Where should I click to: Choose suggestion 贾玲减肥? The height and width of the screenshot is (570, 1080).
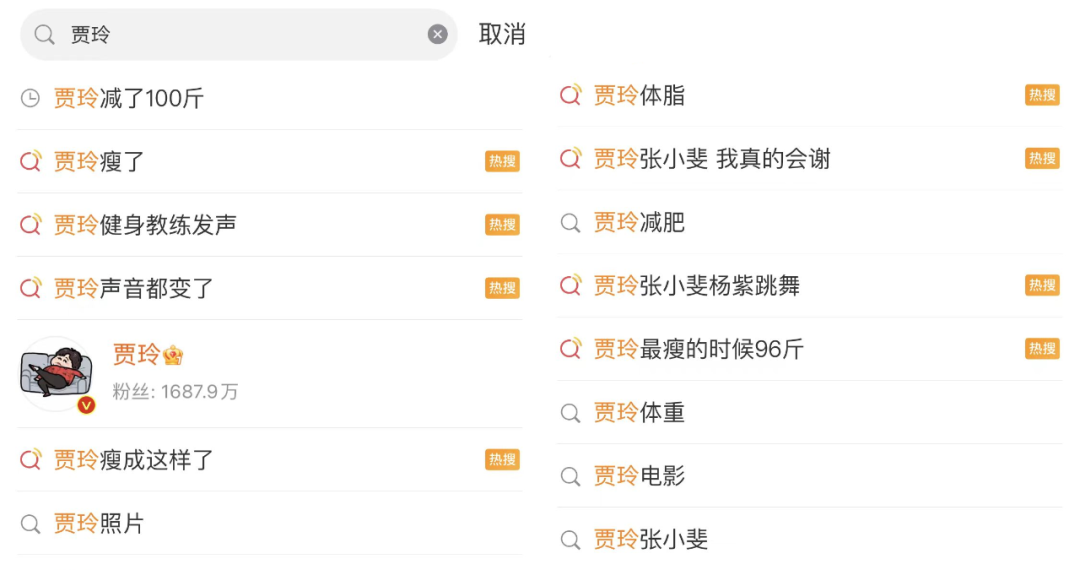pos(639,222)
